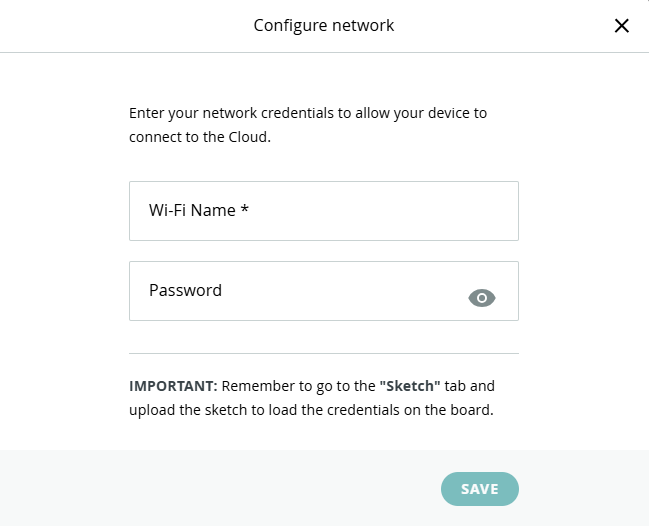
Task: Click the "upload the sketch" reminder line
Action: [x=311, y=409]
